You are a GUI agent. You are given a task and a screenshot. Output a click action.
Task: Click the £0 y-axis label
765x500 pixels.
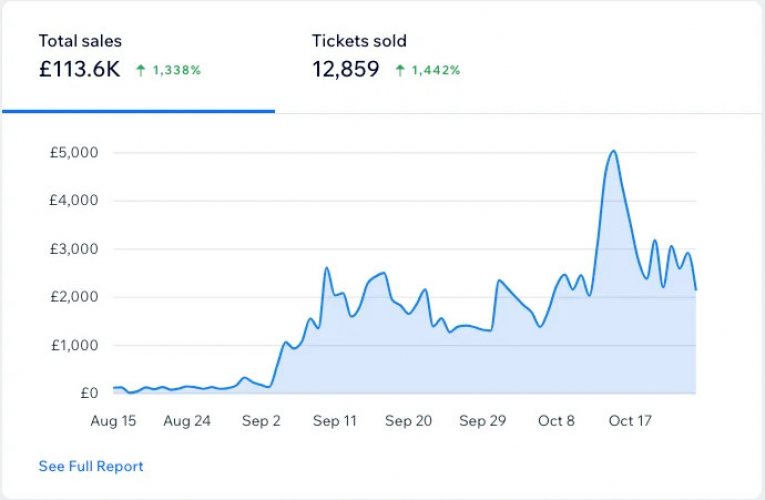[x=87, y=393]
